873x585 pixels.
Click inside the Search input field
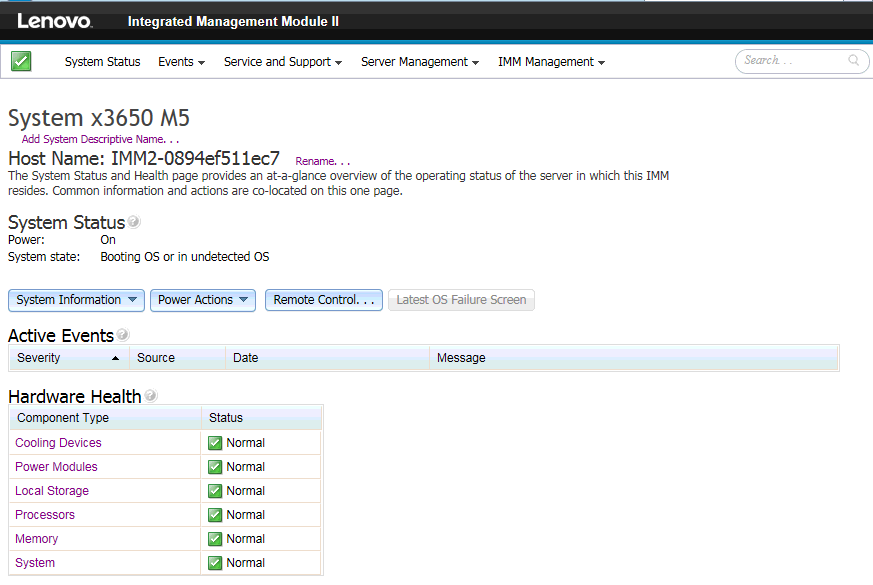point(790,61)
